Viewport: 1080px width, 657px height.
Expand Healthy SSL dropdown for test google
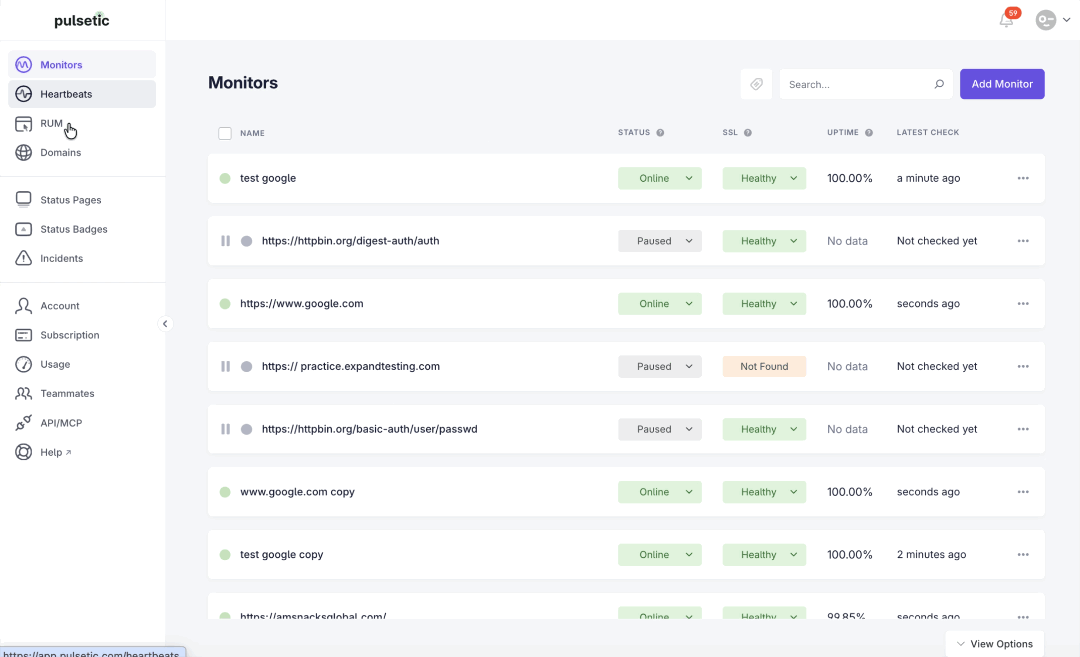[x=764, y=178]
